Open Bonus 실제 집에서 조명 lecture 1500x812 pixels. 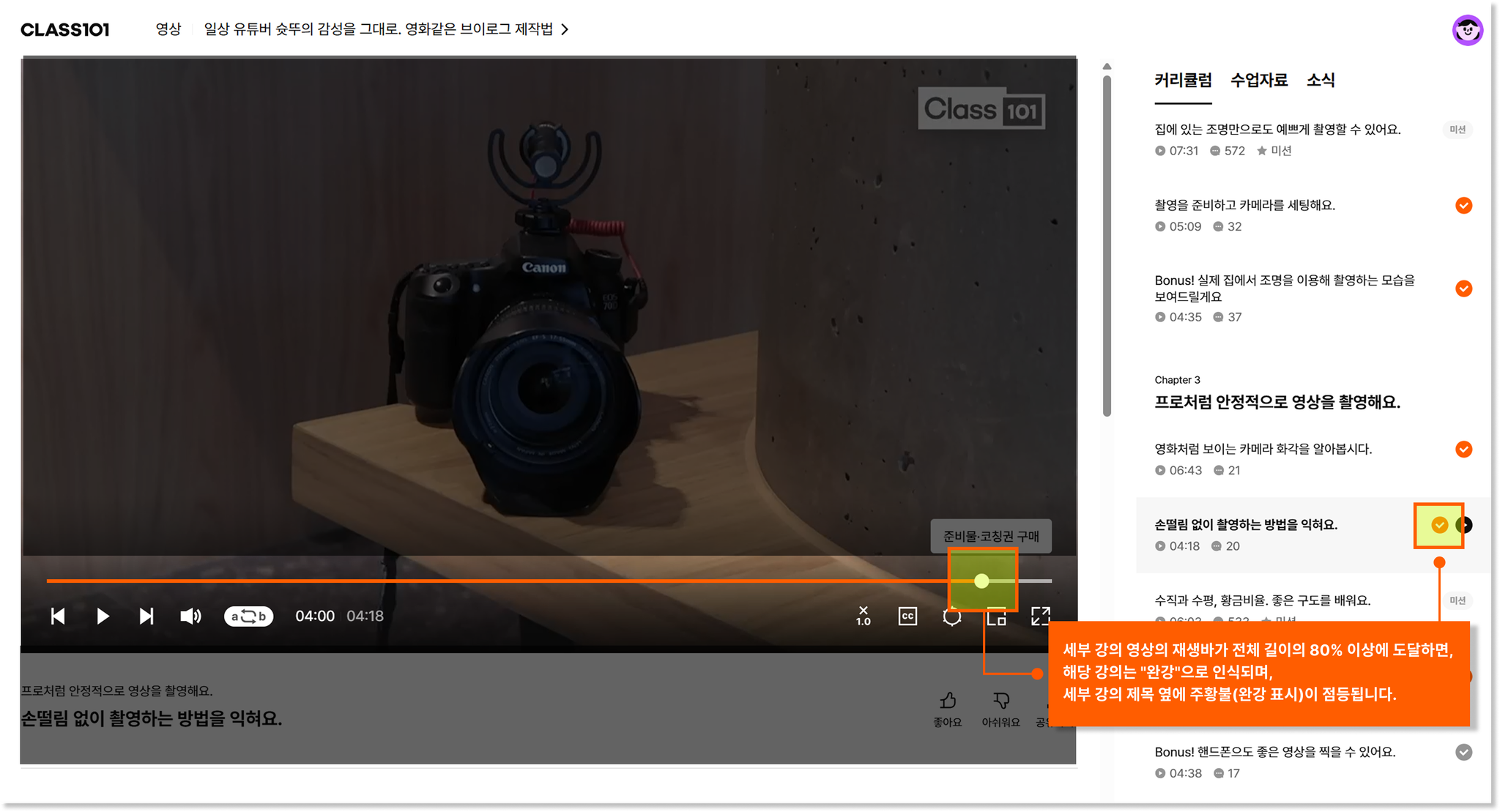click(x=1285, y=288)
